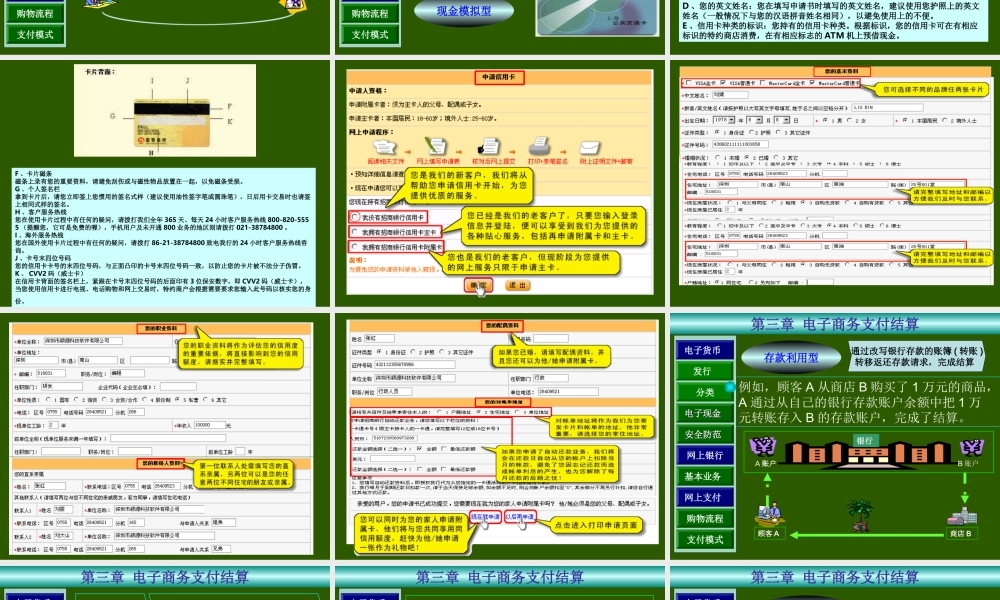Screen dimensions: 1000x600
Task: Click the 退出 exit button
Action: coord(519,285)
